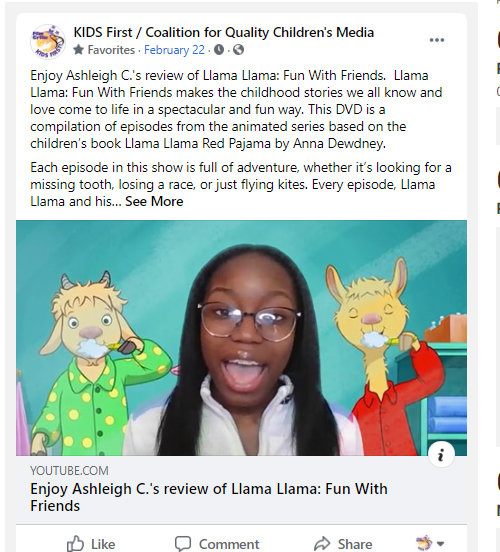Image resolution: width=500 pixels, height=552 pixels.
Task: Click the thumbs-up Like icon
Action: (76, 544)
